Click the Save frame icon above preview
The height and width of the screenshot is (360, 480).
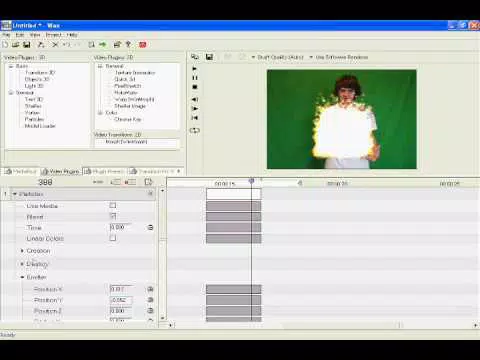[209, 57]
